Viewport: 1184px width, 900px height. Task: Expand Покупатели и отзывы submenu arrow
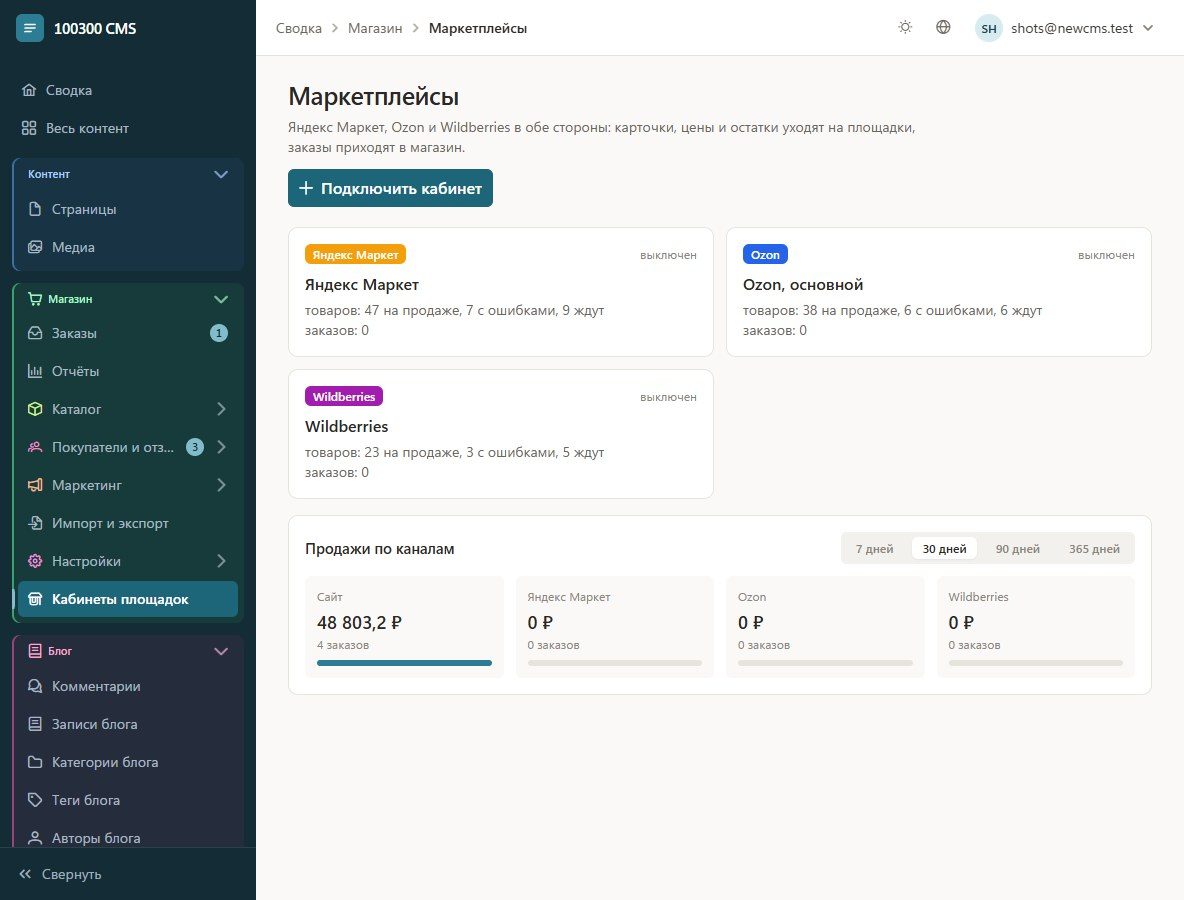pyautogui.click(x=221, y=447)
